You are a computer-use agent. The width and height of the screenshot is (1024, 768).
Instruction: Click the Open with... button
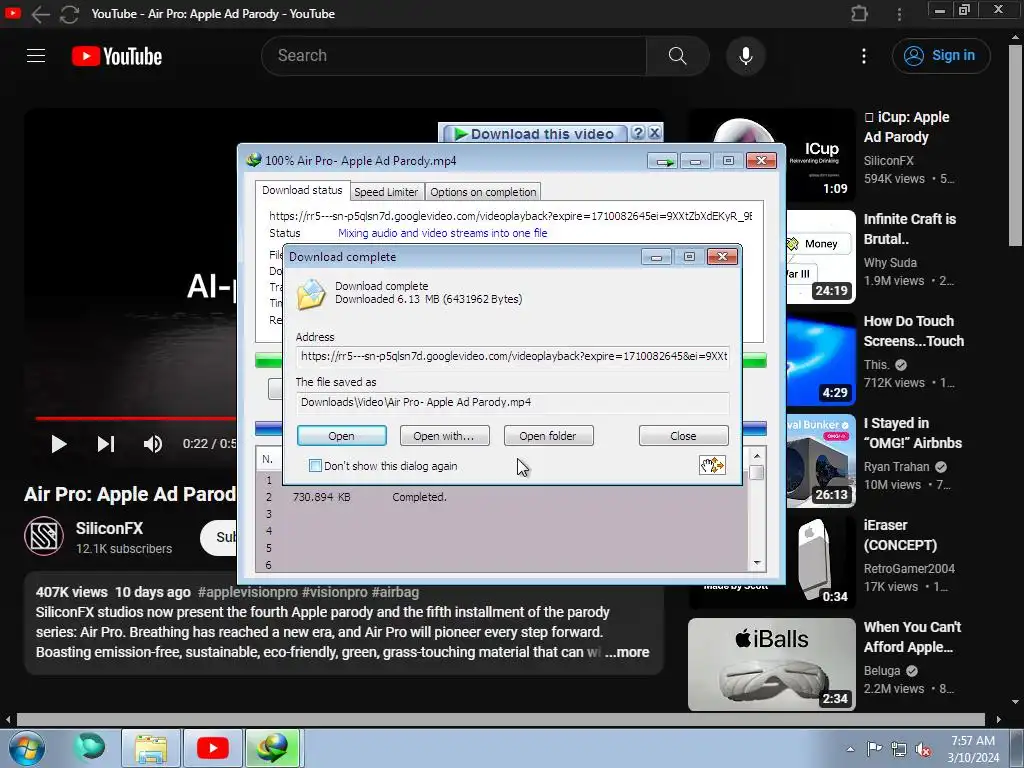coord(444,436)
